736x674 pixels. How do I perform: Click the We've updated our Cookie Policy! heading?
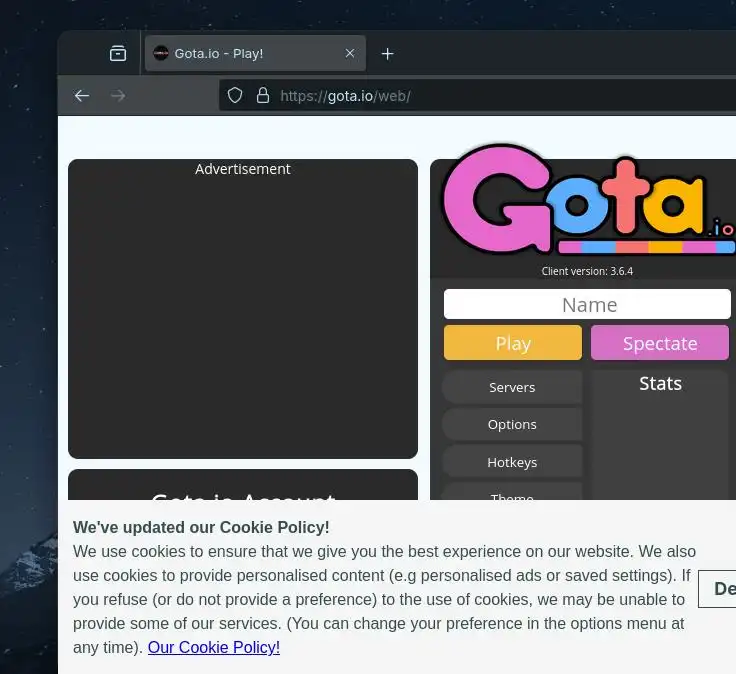pyautogui.click(x=201, y=527)
